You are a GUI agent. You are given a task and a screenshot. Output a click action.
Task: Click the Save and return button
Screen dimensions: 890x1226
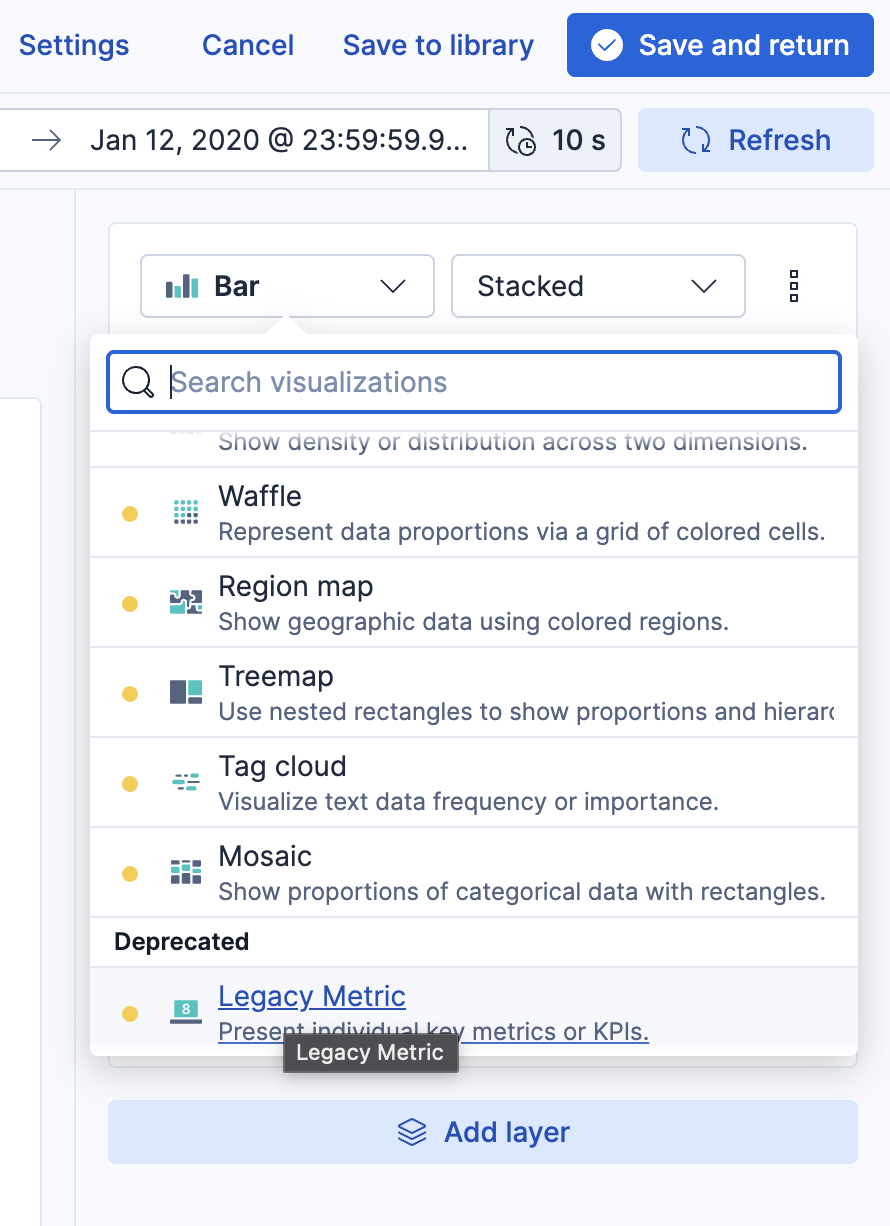tap(719, 45)
